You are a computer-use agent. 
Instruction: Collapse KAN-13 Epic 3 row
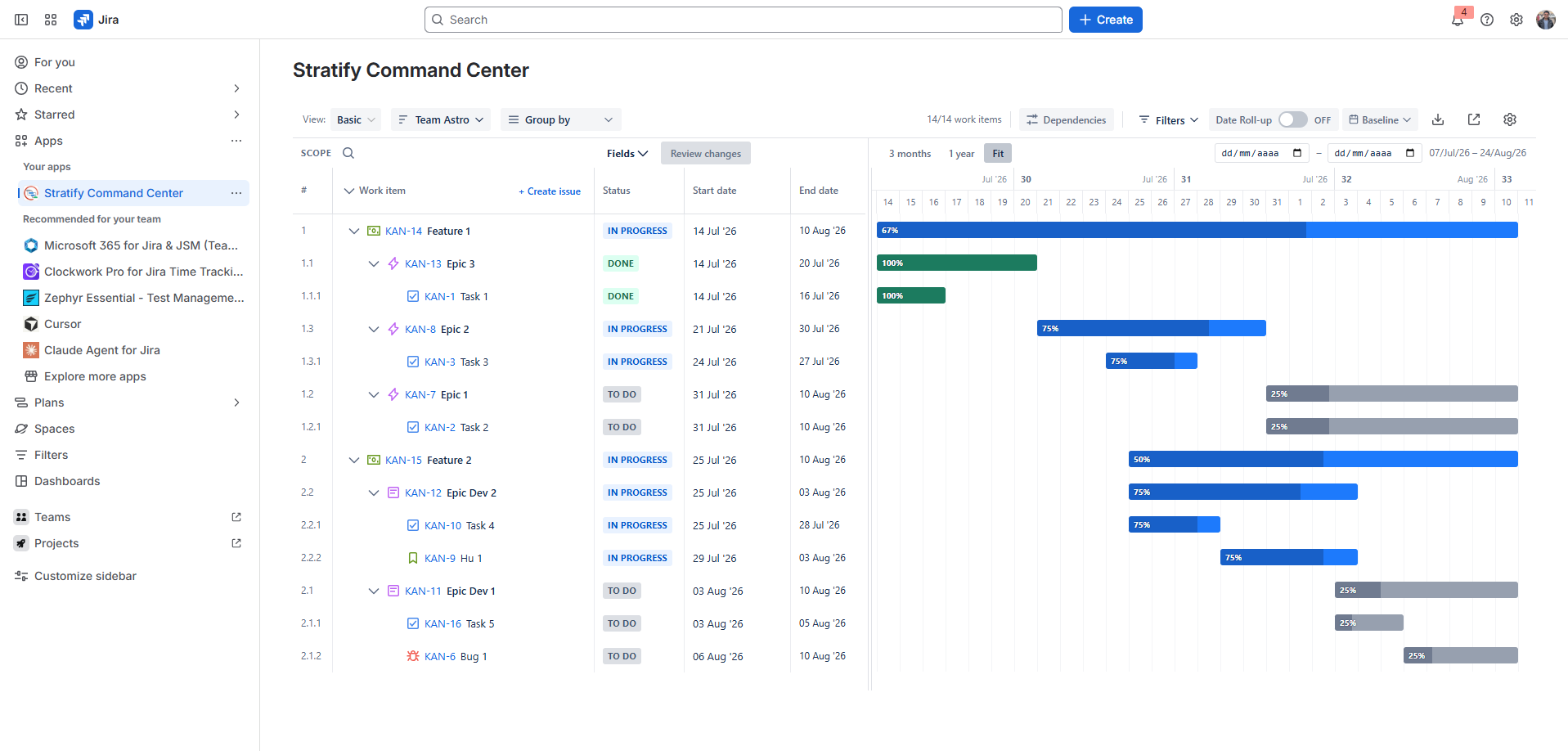pos(374,263)
